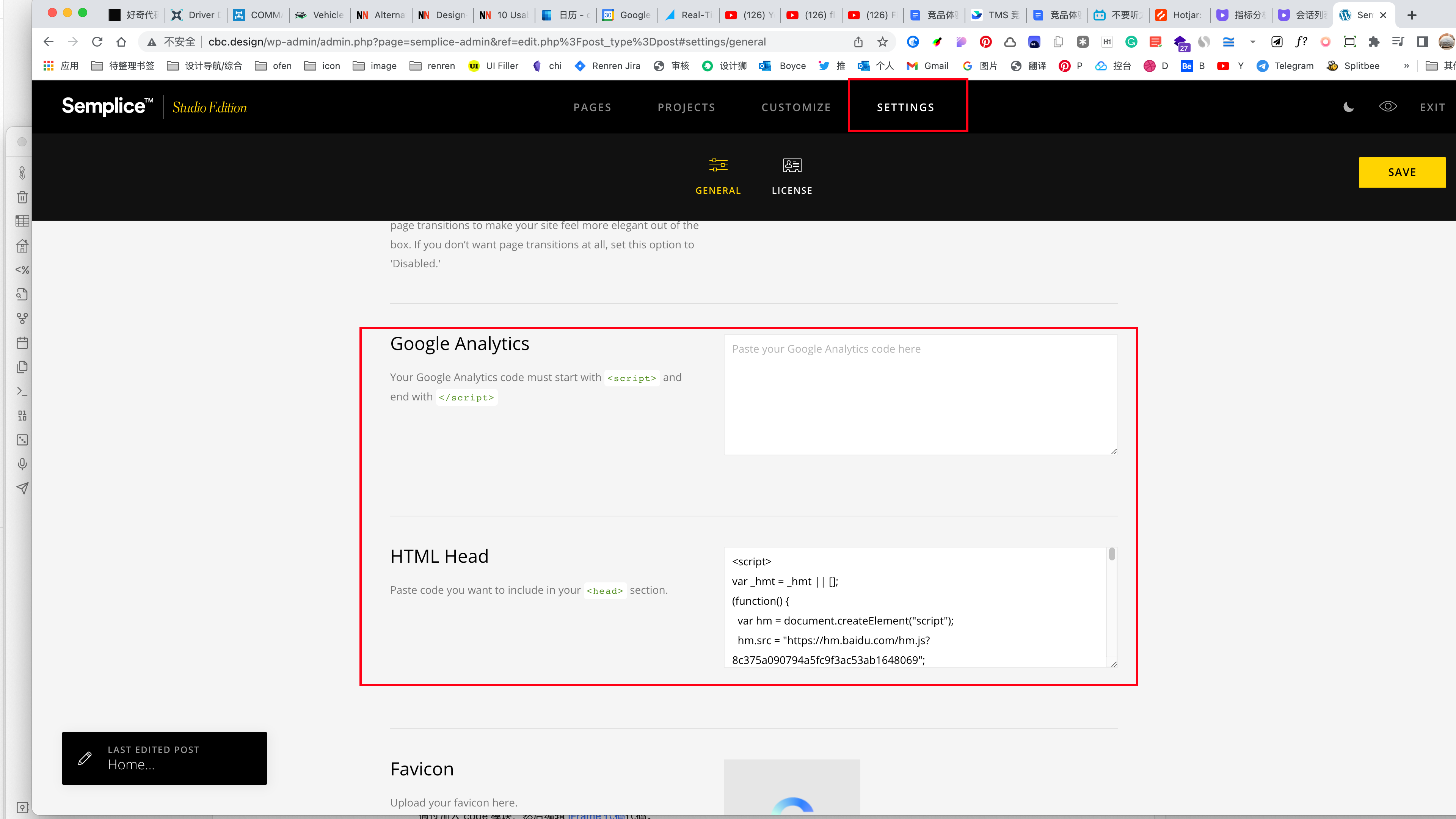Open the UI Filler bookmark
The image size is (1456, 819).
click(493, 66)
